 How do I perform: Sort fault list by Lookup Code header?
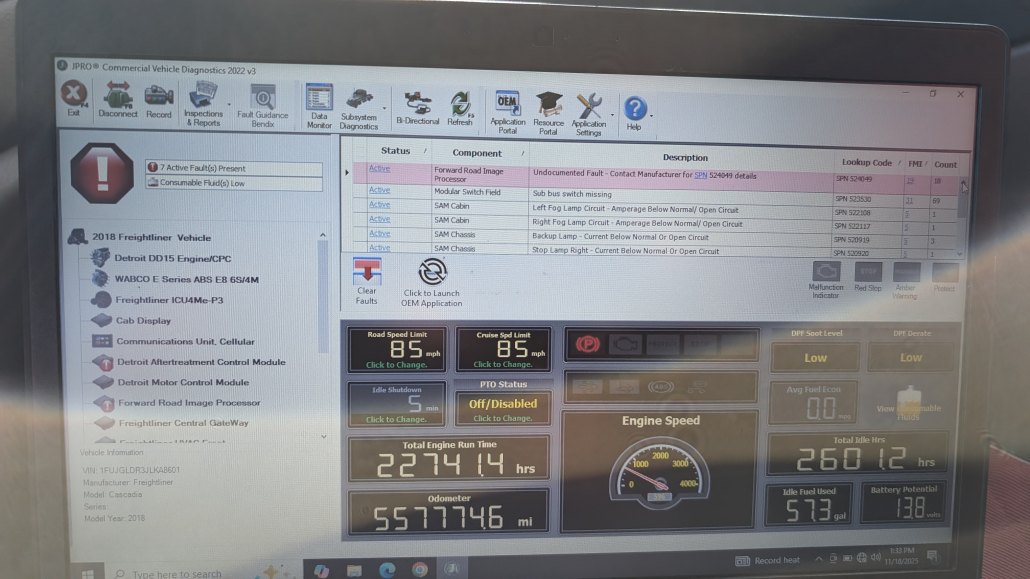click(x=866, y=162)
